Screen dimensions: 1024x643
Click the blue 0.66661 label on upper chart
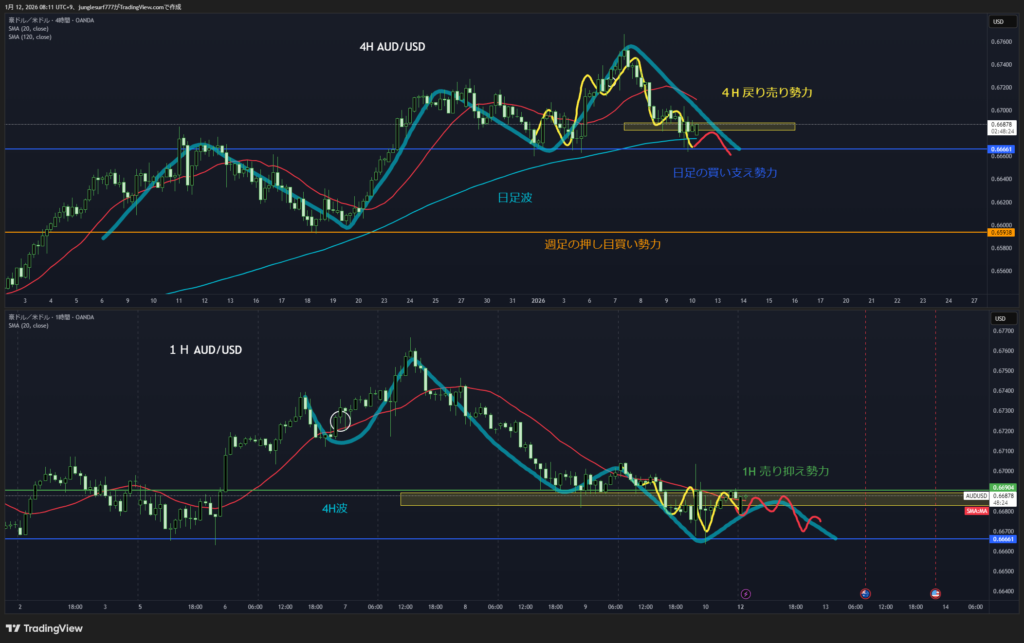coord(1001,149)
